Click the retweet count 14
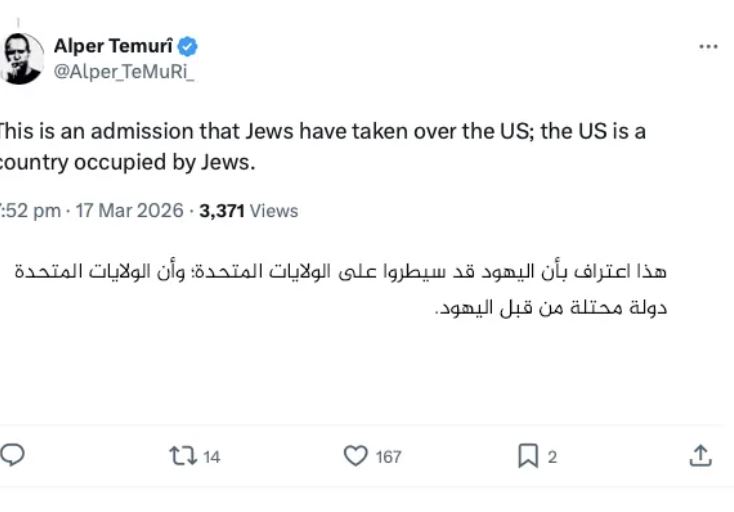Viewport: 734px width, 512px height. (x=211, y=457)
